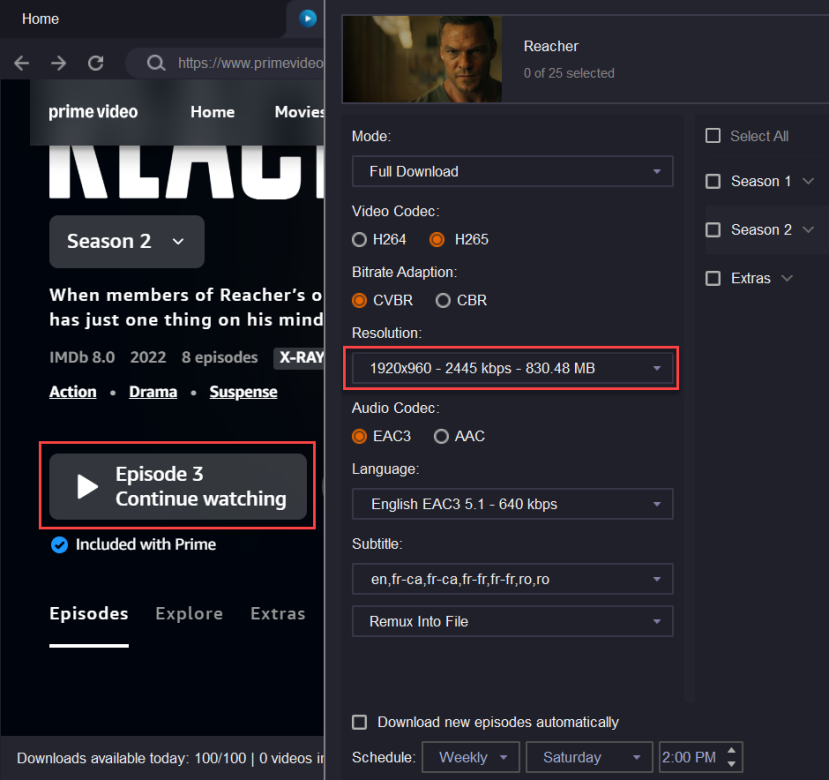Click Episode 3 Continue watching button
This screenshot has width=829, height=780.
coord(178,487)
